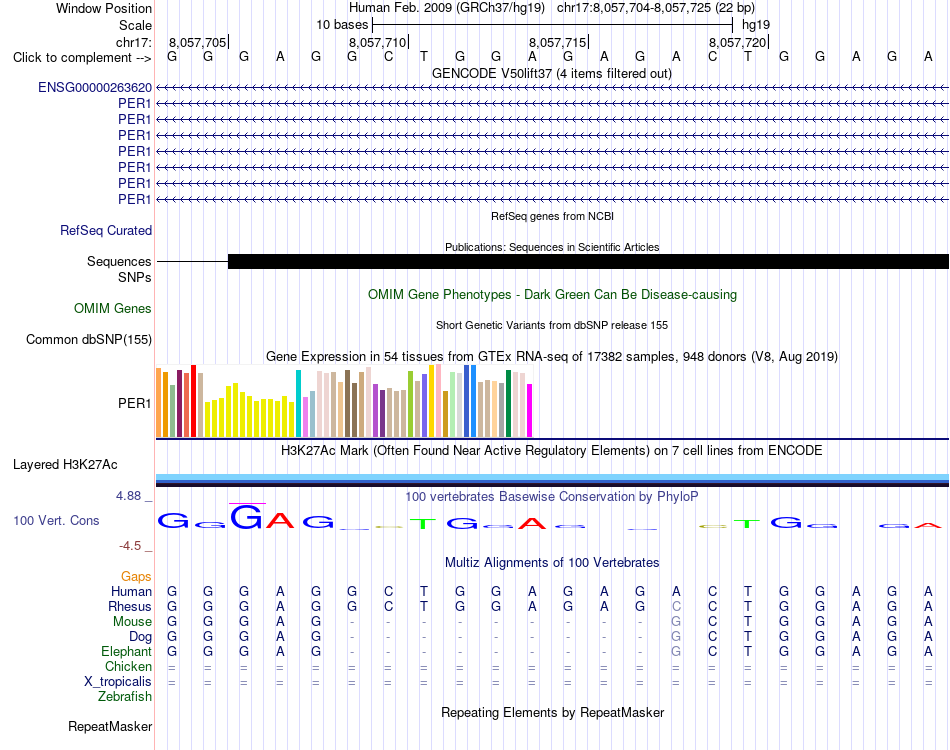Click the 100 Vert. Cons label
The height and width of the screenshot is (750, 950).
pyautogui.click(x=56, y=520)
